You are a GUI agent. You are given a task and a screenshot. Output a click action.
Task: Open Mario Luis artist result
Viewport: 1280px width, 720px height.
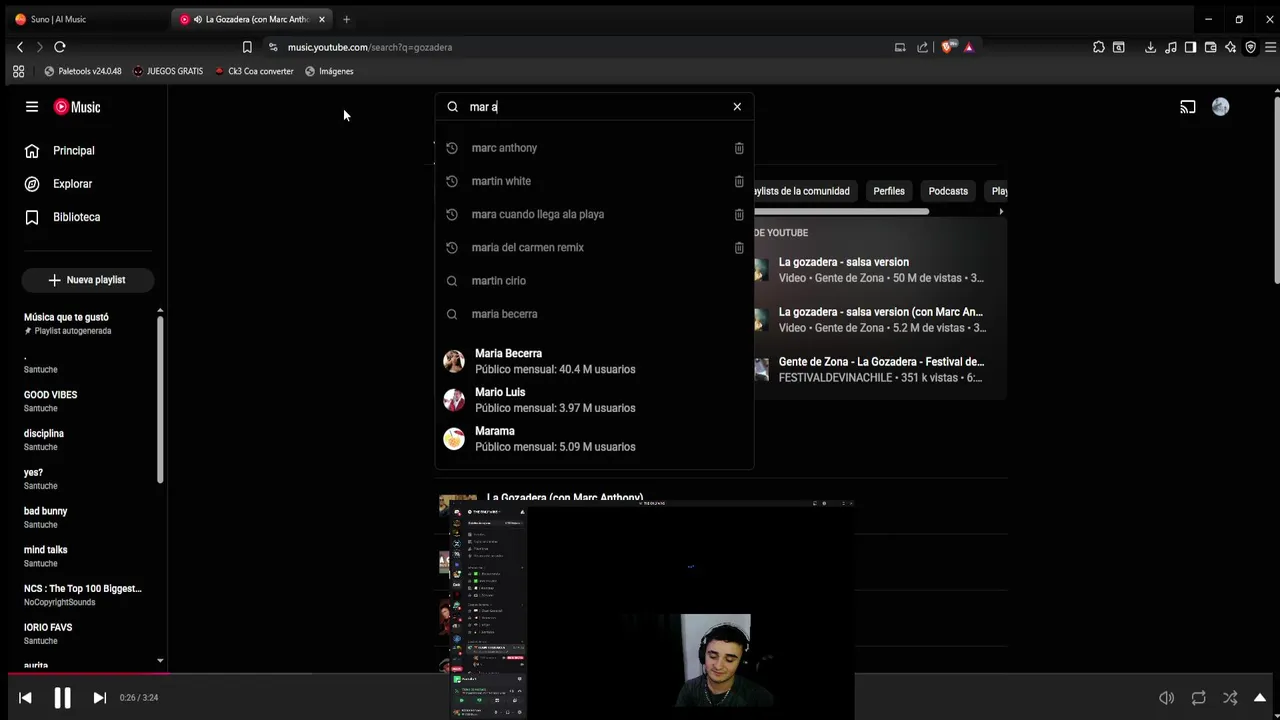pos(594,400)
